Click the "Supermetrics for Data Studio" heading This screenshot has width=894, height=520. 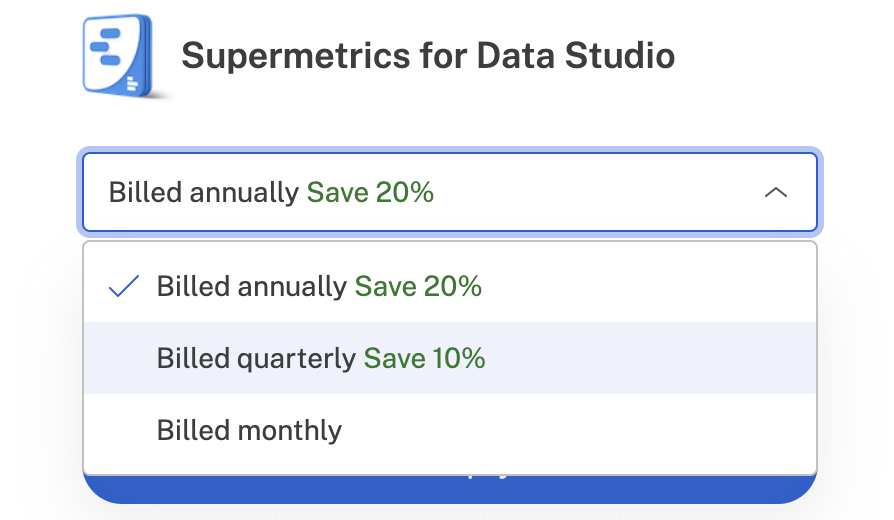tap(428, 55)
